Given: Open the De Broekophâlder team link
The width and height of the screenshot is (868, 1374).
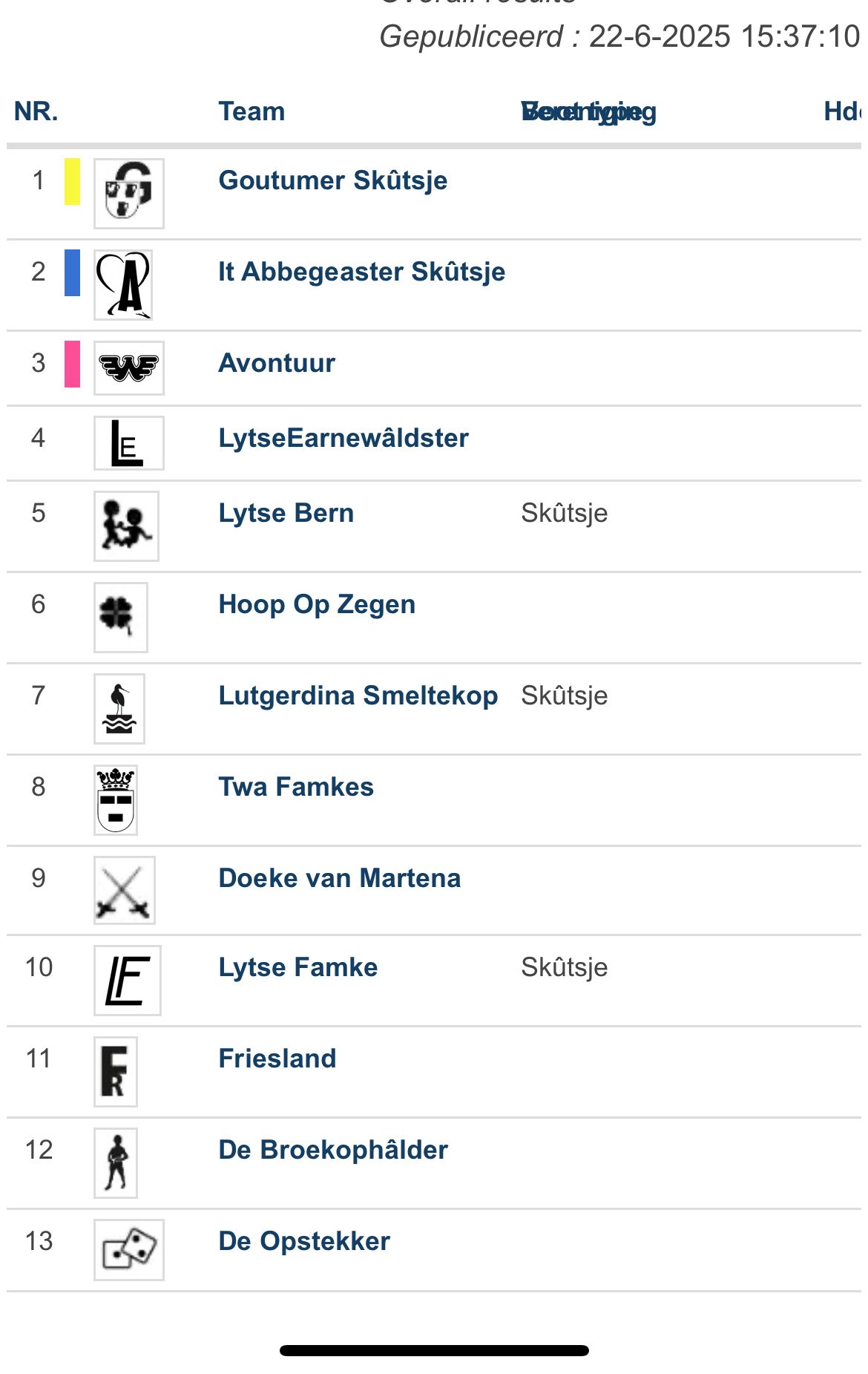Looking at the screenshot, I should coord(333,1149).
